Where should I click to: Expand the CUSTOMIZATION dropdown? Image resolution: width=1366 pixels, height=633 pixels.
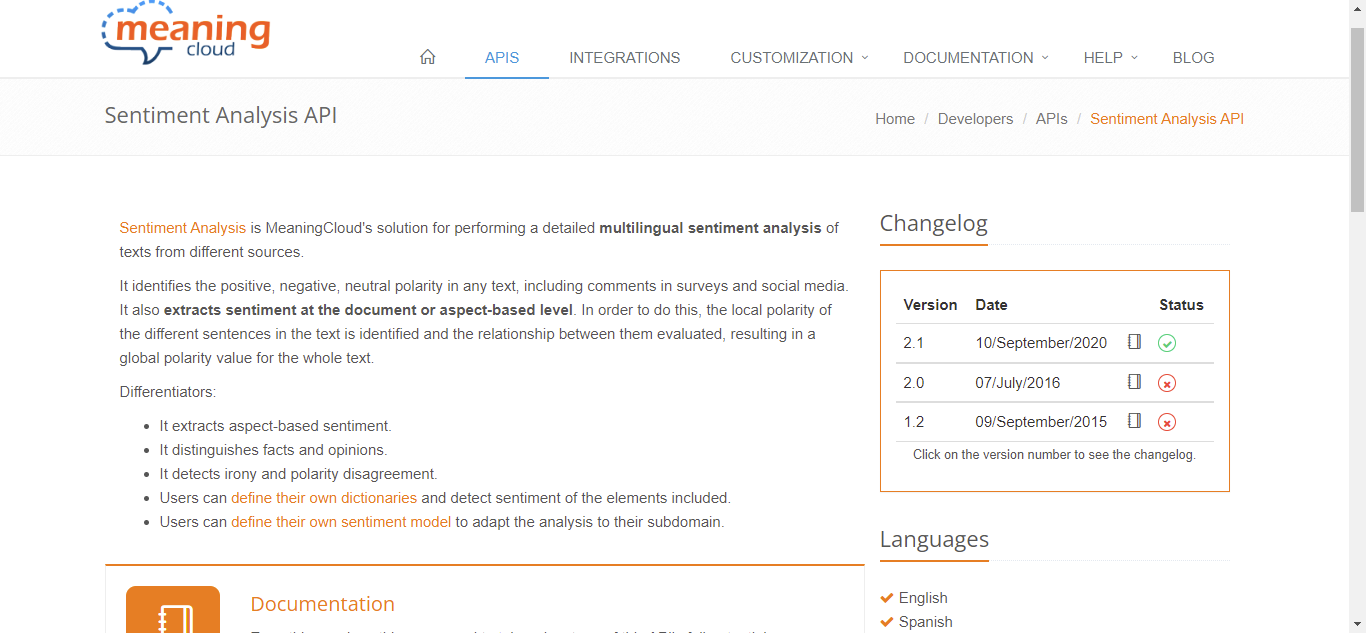click(x=791, y=57)
